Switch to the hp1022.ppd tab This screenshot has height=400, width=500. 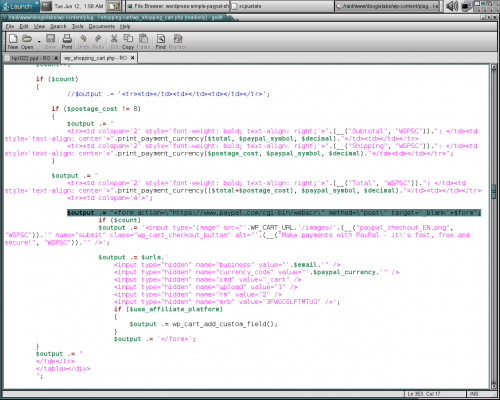[x=30, y=58]
